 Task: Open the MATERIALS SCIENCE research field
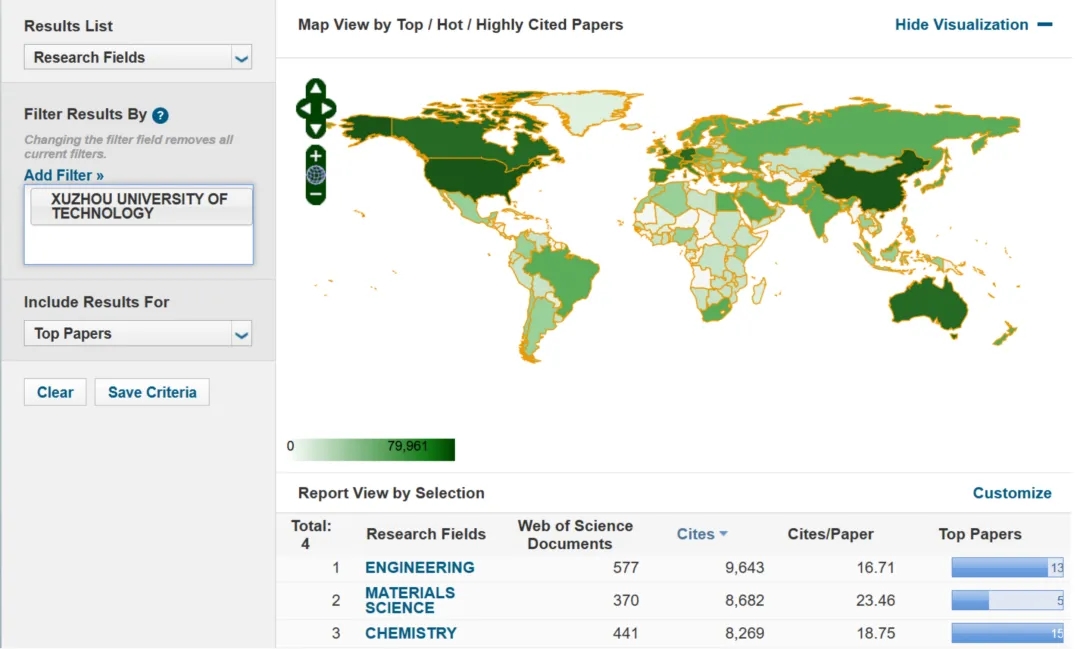pyautogui.click(x=409, y=600)
